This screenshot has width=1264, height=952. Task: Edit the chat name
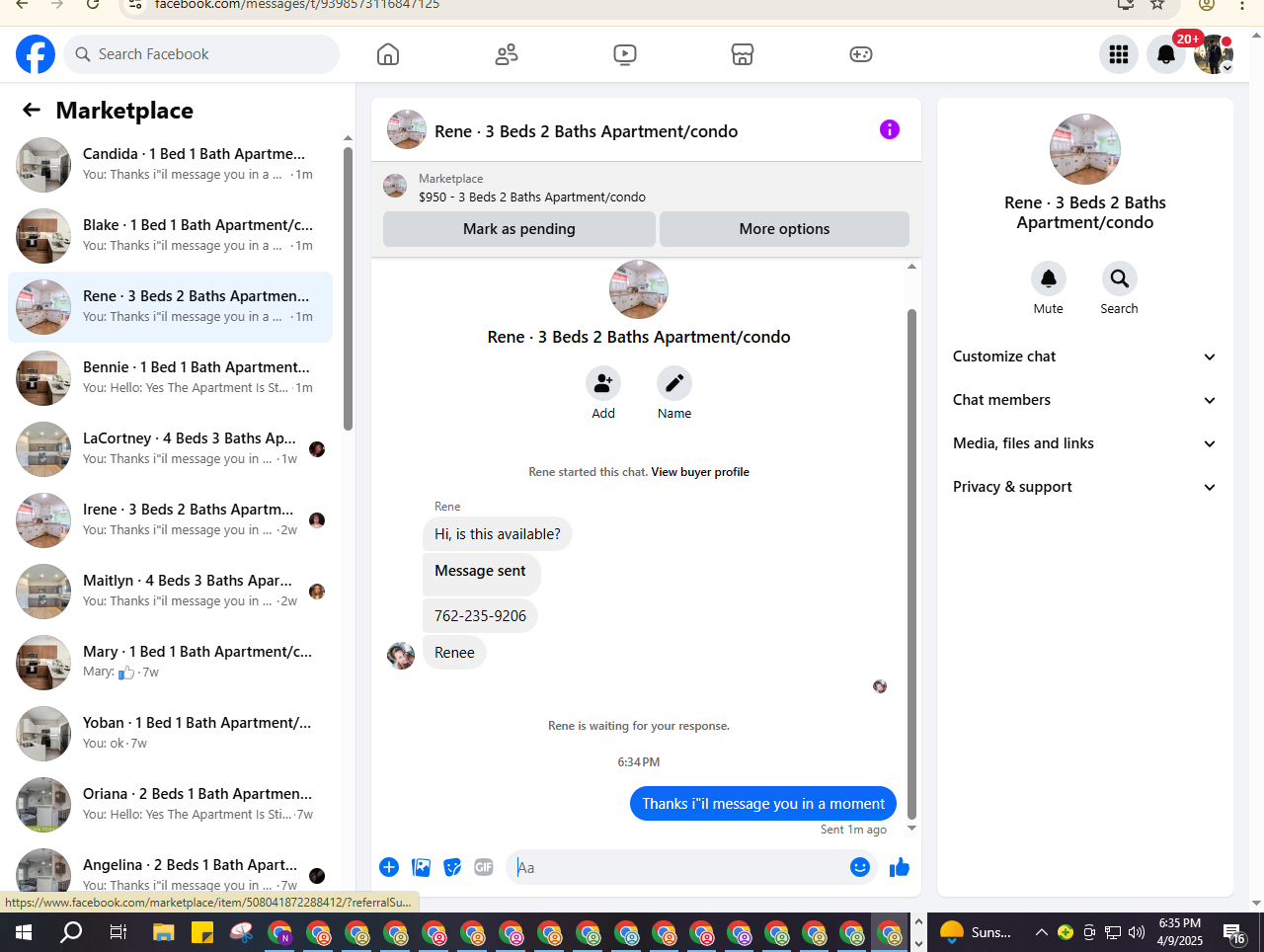click(x=674, y=383)
